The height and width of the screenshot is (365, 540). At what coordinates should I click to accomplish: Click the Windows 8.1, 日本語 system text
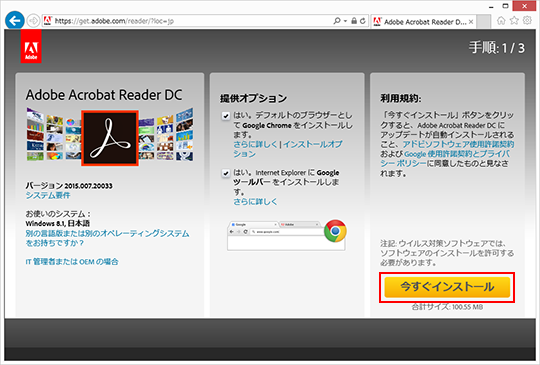point(58,223)
